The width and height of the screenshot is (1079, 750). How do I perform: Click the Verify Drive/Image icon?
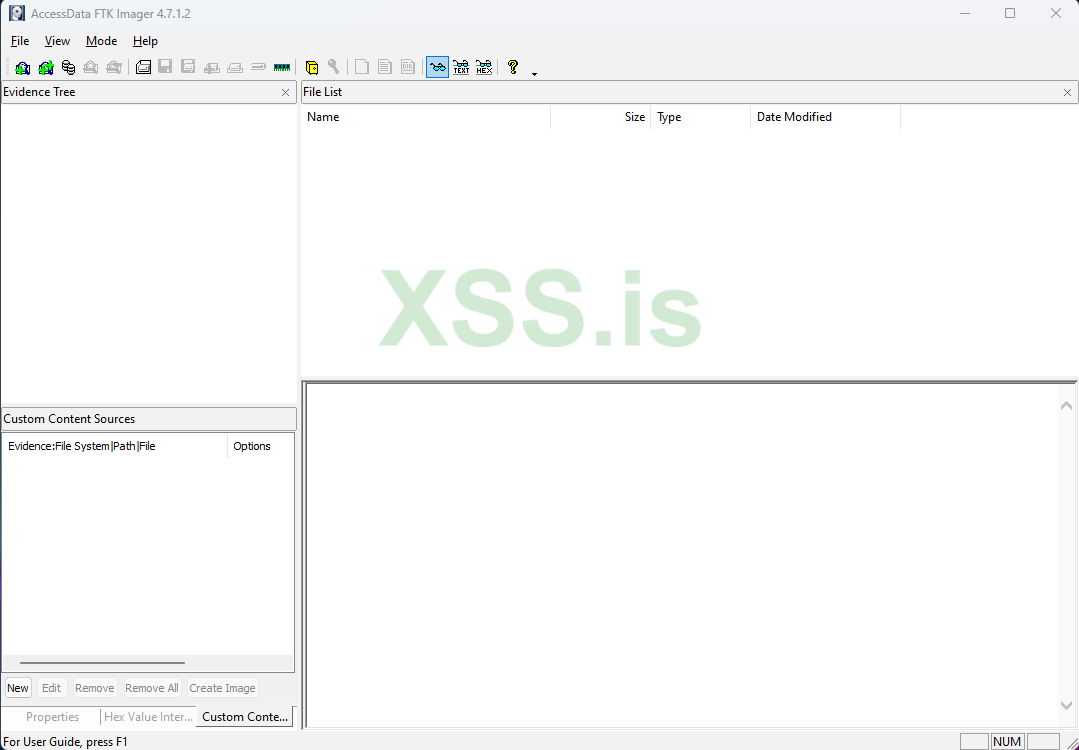click(259, 67)
